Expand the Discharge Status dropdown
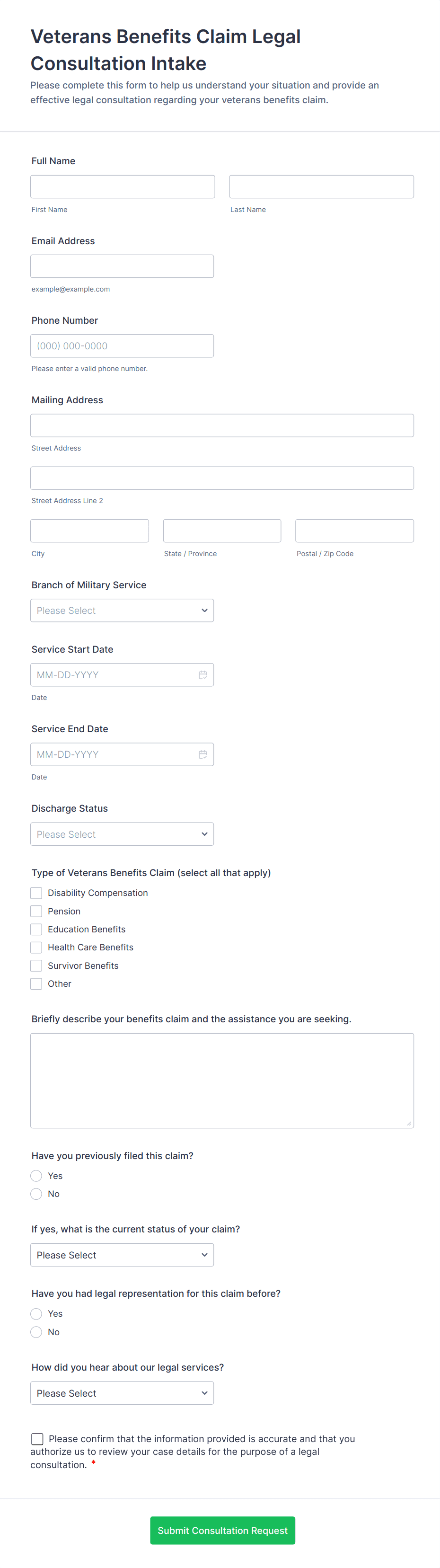 tap(122, 834)
